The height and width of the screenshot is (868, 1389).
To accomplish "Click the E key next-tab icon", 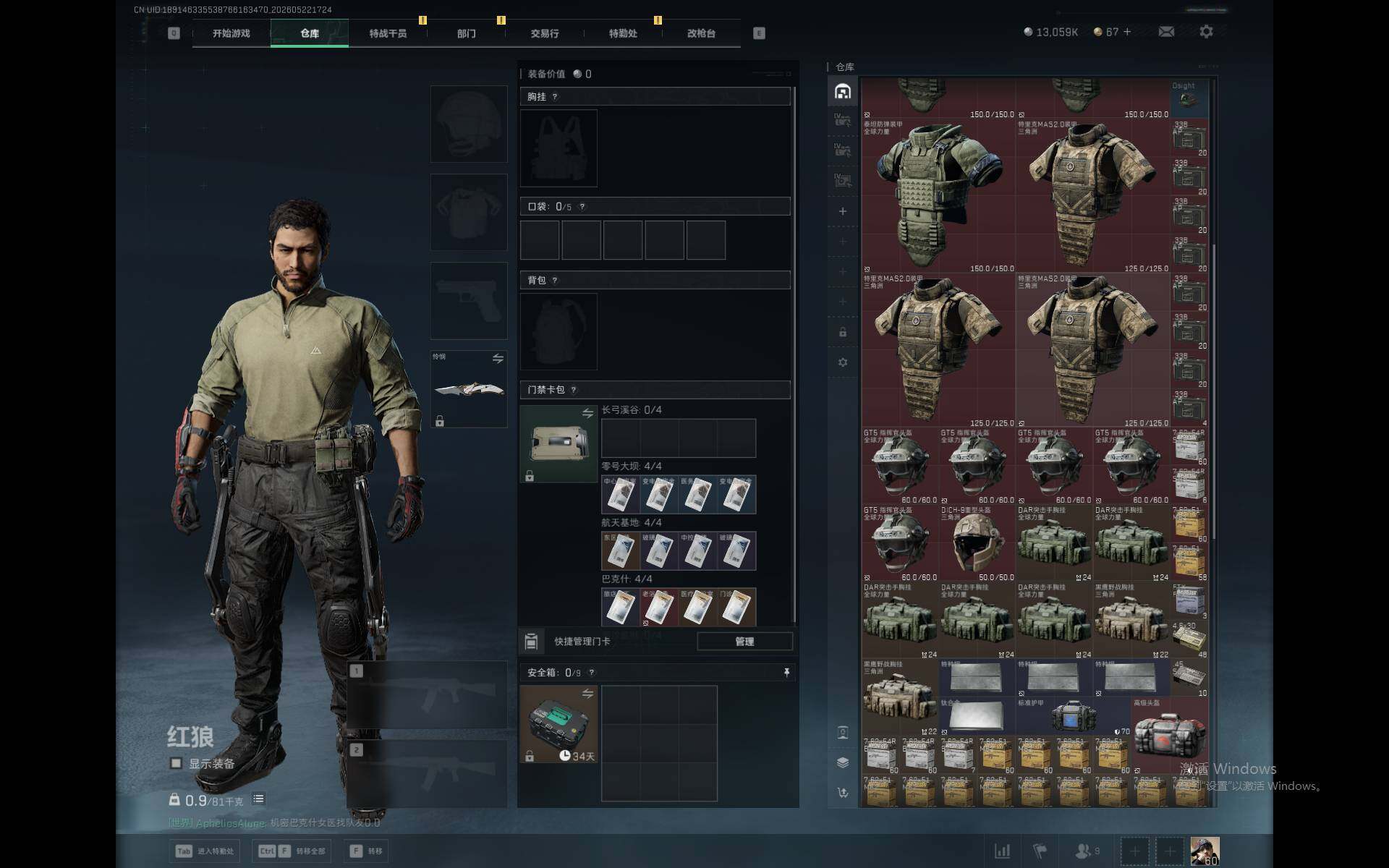I will point(759,33).
